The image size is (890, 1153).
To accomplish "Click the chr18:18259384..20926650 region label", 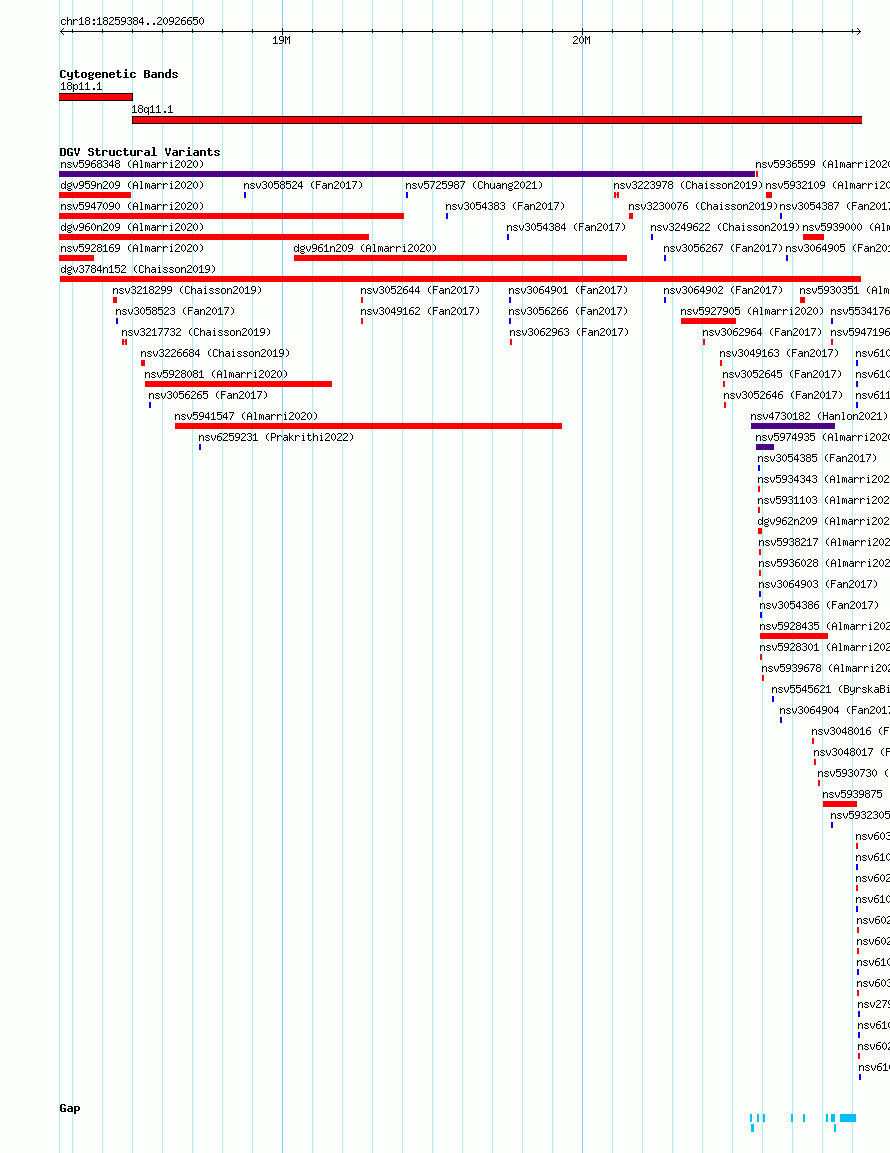I will (x=132, y=21).
